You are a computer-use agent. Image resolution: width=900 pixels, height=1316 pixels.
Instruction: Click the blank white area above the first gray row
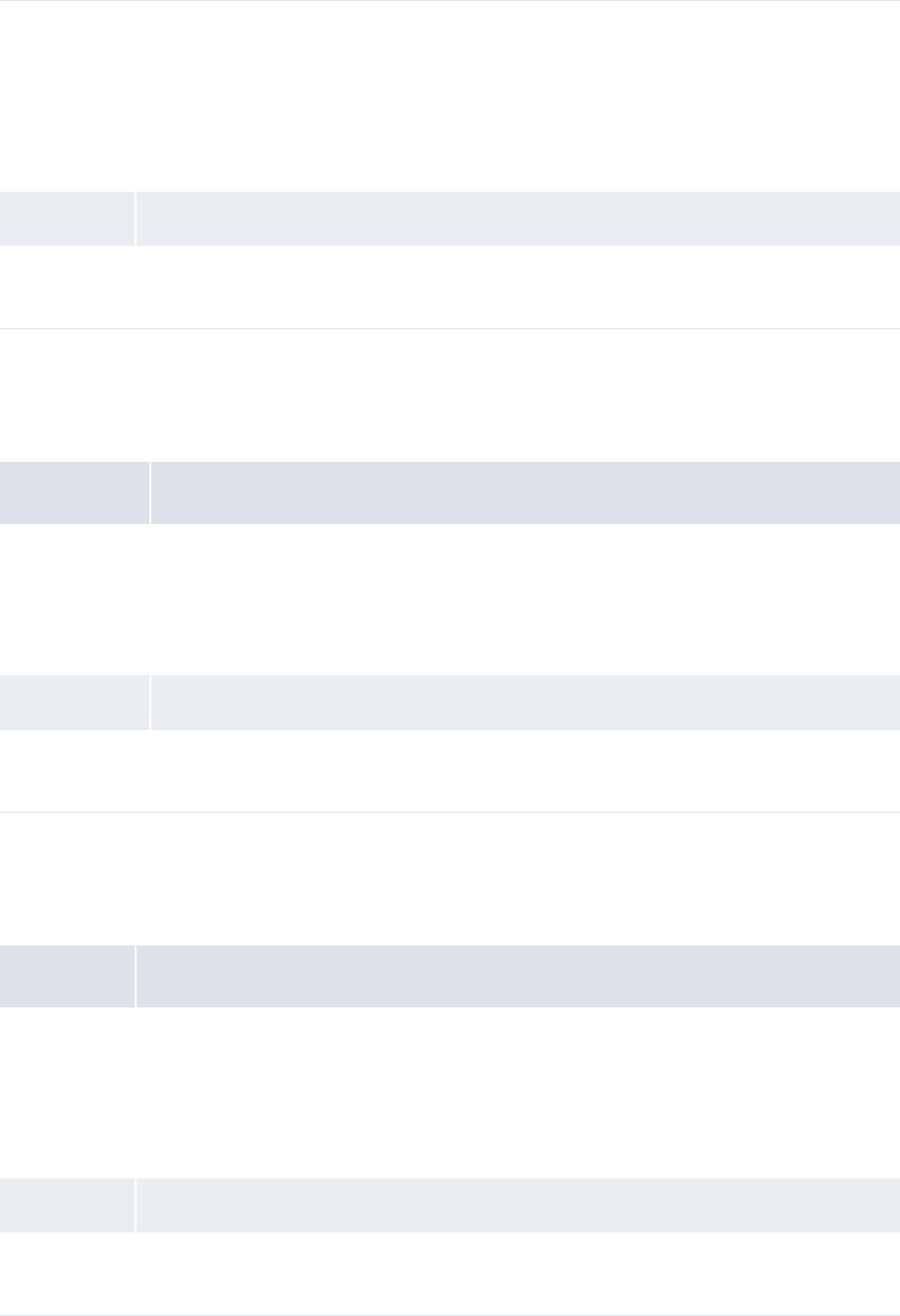coord(450,96)
